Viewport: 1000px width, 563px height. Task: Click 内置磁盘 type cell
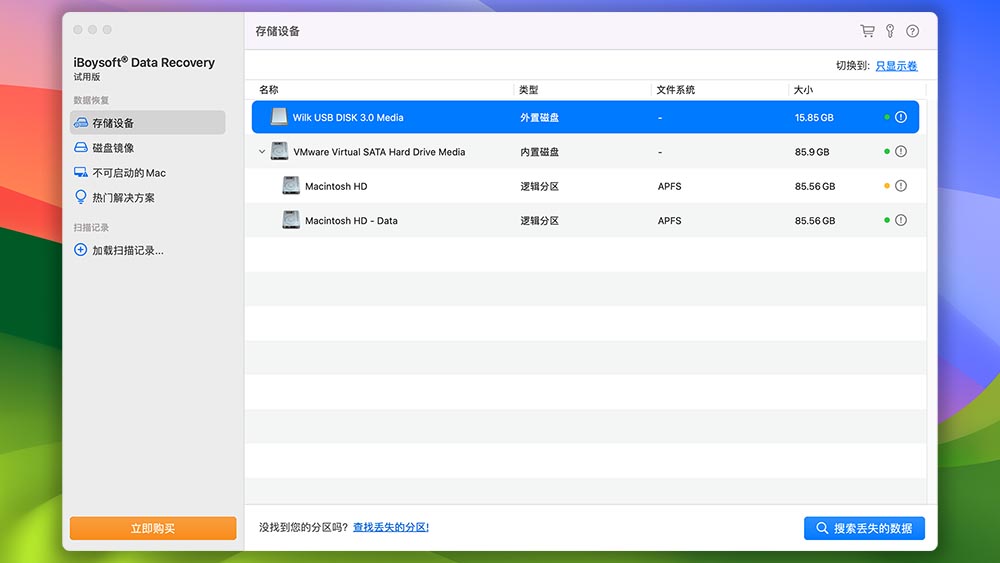click(540, 152)
